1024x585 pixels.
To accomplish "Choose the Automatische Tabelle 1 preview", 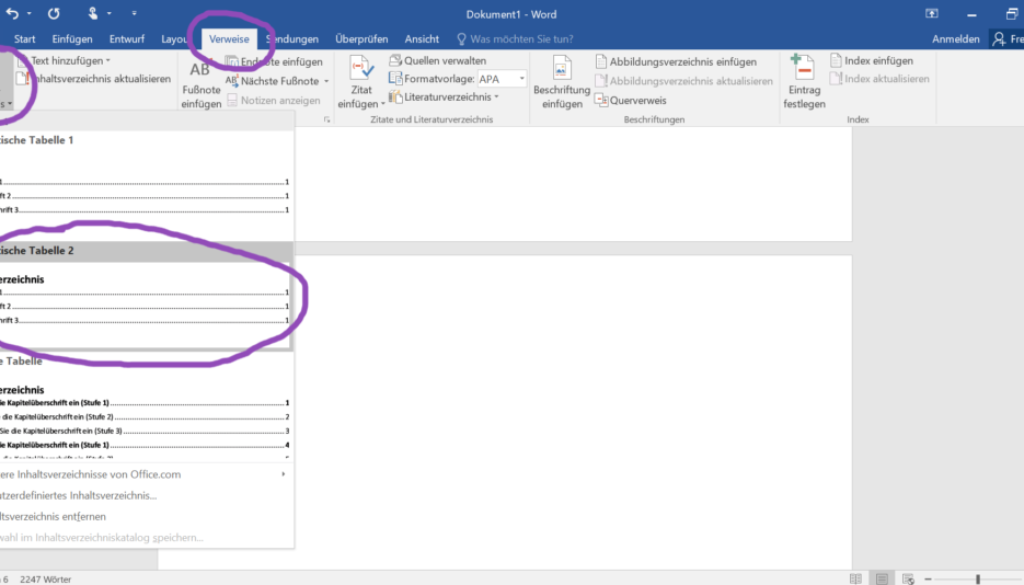I will click(x=146, y=183).
